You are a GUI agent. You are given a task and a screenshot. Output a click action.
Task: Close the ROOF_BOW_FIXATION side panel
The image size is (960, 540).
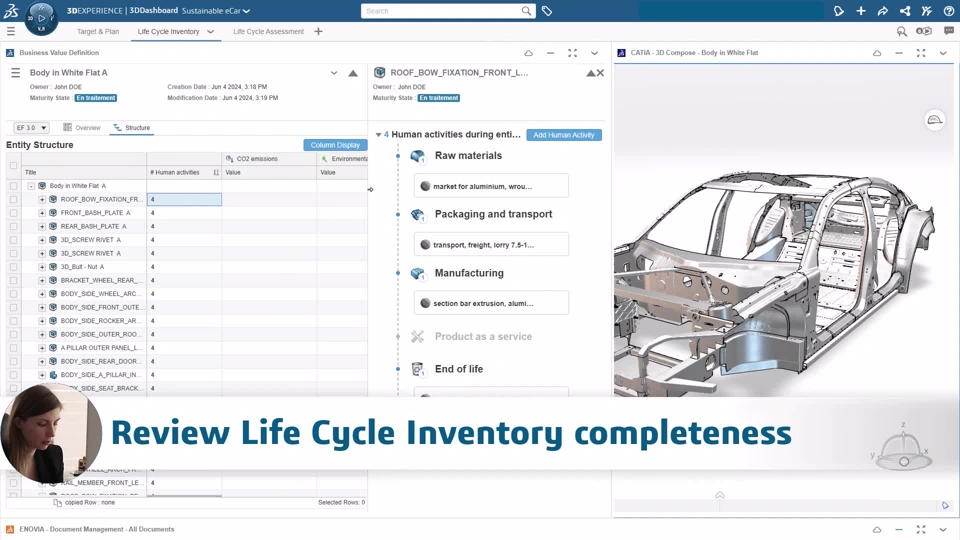click(x=600, y=73)
